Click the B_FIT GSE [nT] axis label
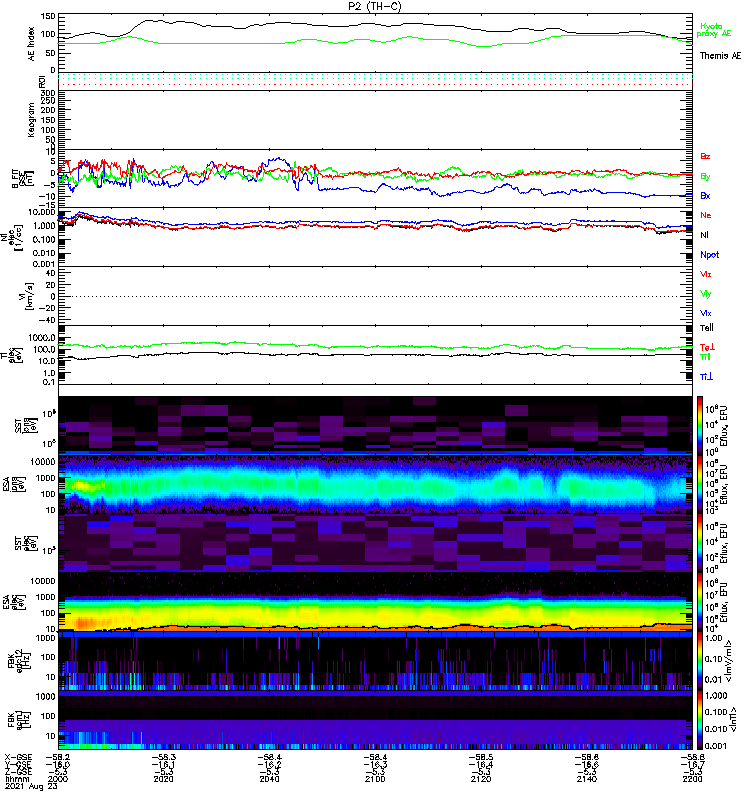The width and height of the screenshot is (750, 800). [22, 179]
